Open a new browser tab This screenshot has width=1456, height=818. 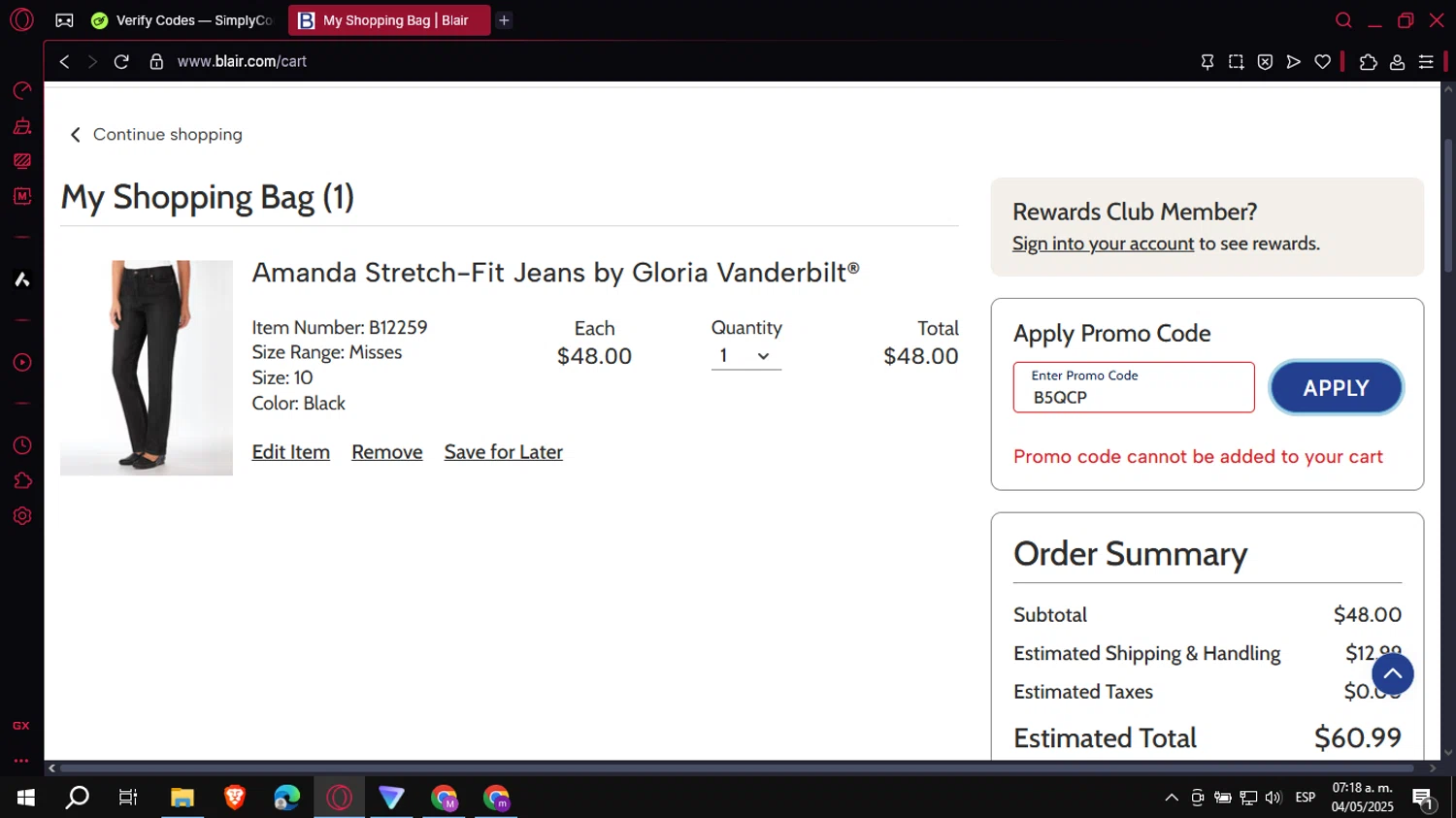[x=504, y=20]
